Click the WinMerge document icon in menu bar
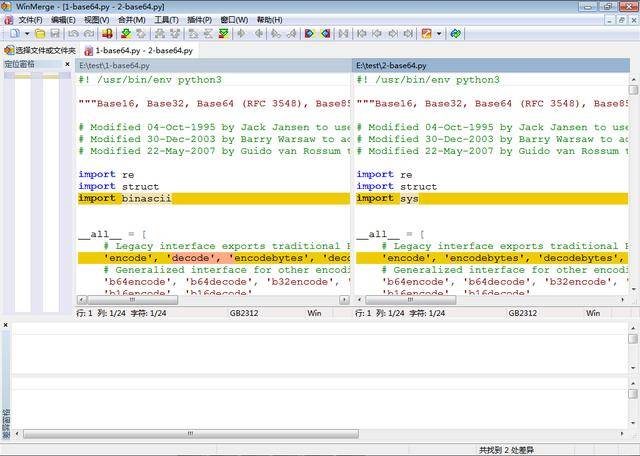This screenshot has height=456, width=640. coord(8,20)
